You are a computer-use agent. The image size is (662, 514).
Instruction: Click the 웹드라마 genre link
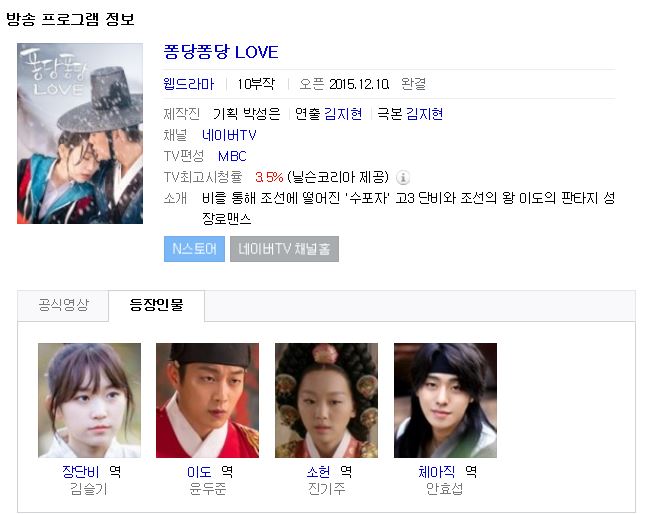coord(189,84)
